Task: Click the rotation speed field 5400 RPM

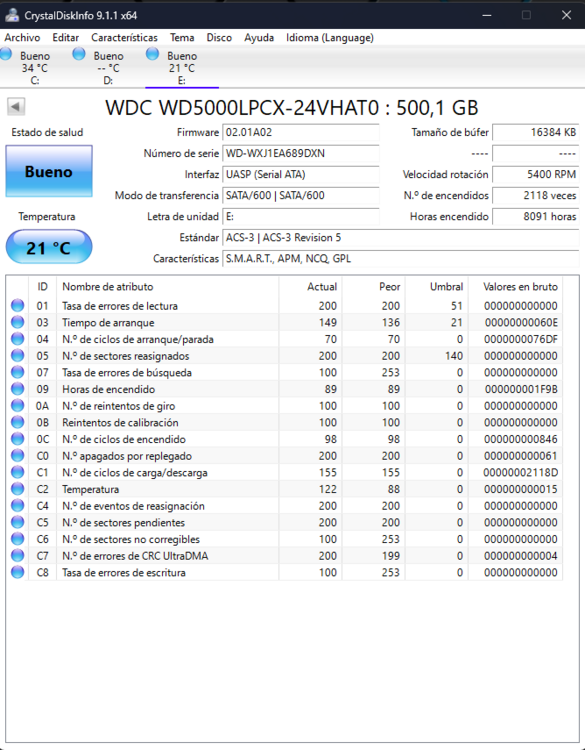Action: 536,175
